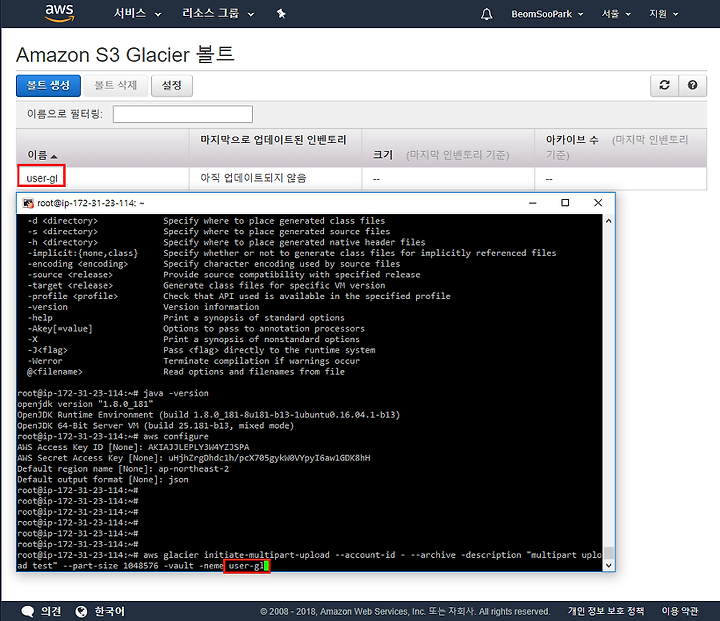The image size is (720, 621).
Task: Open 개인 정보 보호 정책 link
Action: (x=606, y=611)
